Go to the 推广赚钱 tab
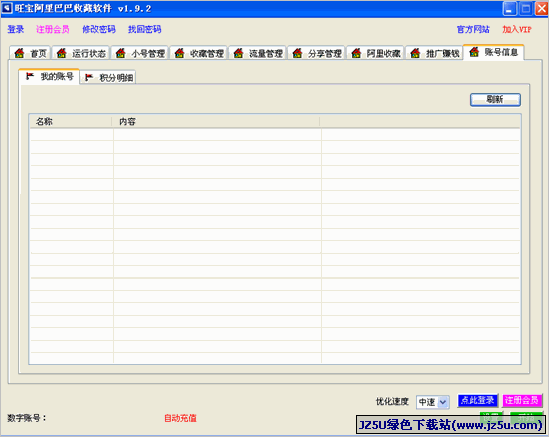 pyautogui.click(x=435, y=53)
